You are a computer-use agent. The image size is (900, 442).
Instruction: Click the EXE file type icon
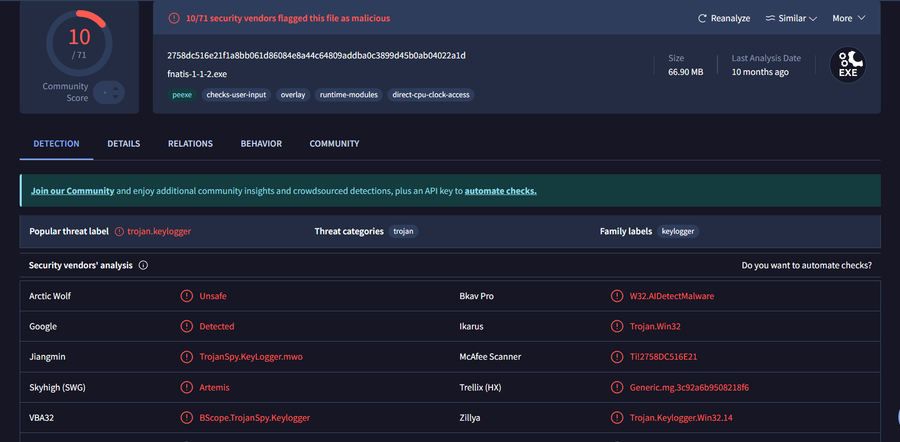point(847,65)
